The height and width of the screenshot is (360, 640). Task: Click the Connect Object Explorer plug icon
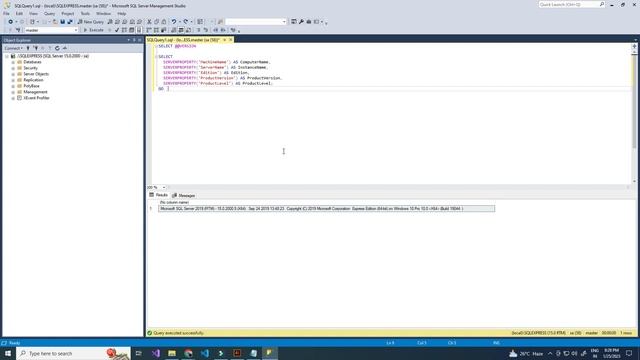(28, 48)
